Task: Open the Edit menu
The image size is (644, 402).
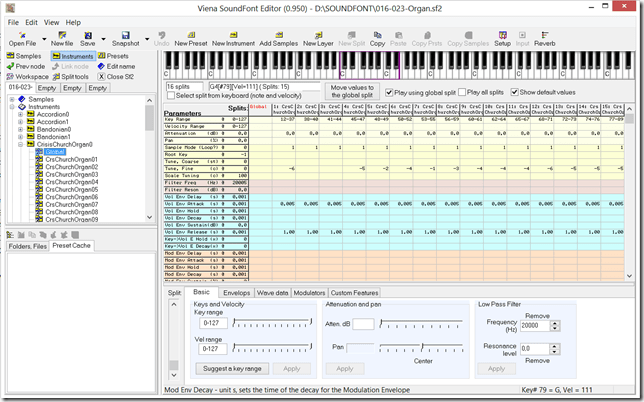Action: click(31, 21)
